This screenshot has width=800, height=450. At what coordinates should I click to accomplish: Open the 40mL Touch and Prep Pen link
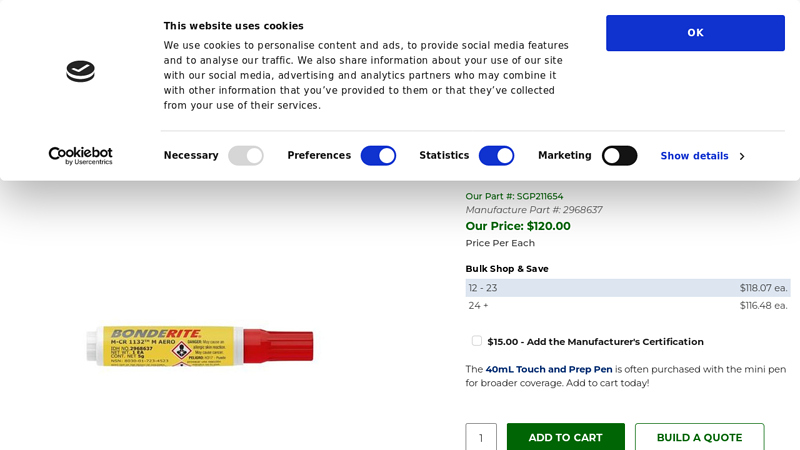(549, 369)
